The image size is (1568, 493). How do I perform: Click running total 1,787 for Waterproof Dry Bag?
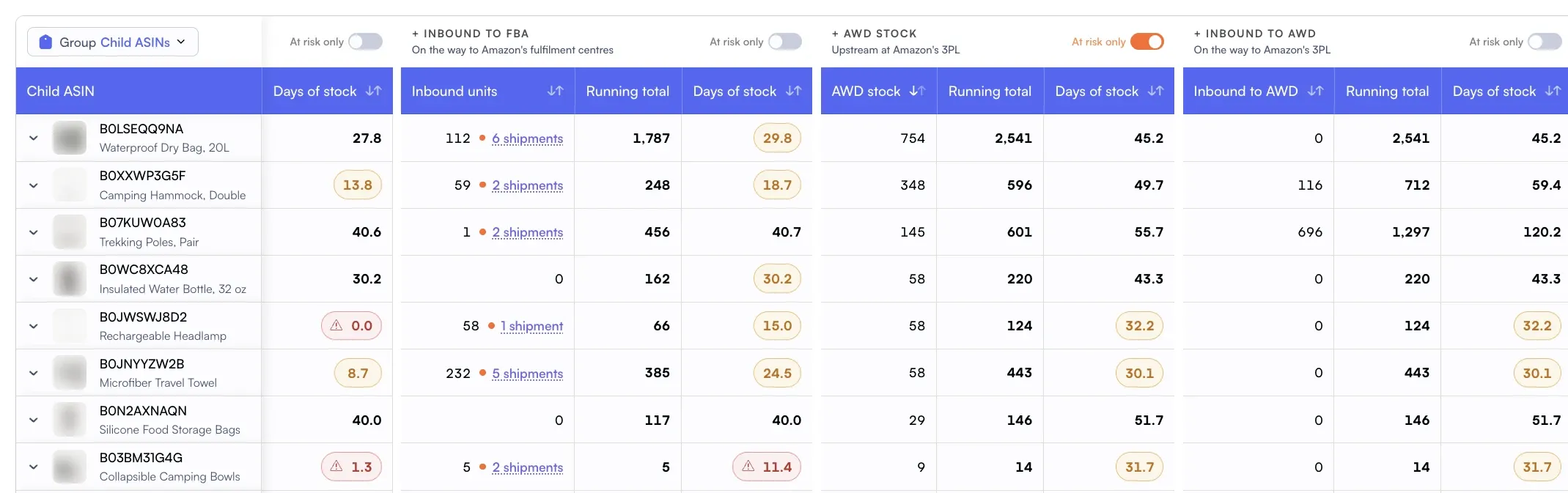(x=651, y=138)
